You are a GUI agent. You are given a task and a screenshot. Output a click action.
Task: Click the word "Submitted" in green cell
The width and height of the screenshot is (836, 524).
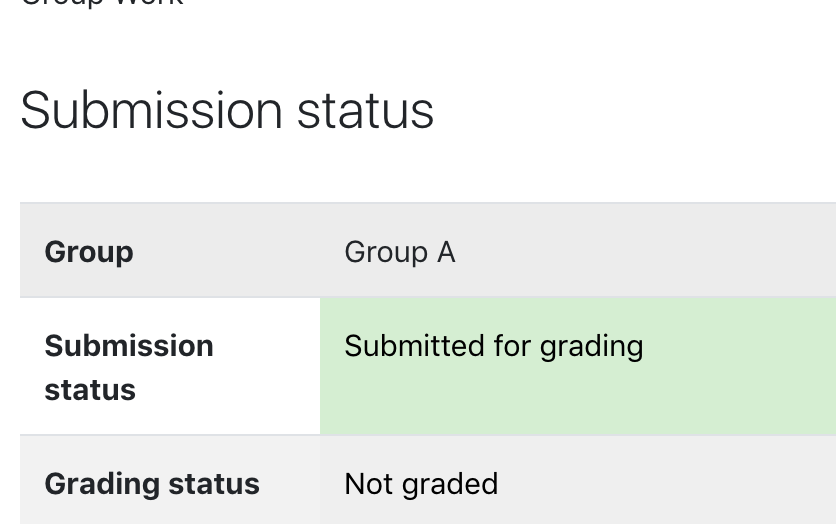[x=414, y=345]
